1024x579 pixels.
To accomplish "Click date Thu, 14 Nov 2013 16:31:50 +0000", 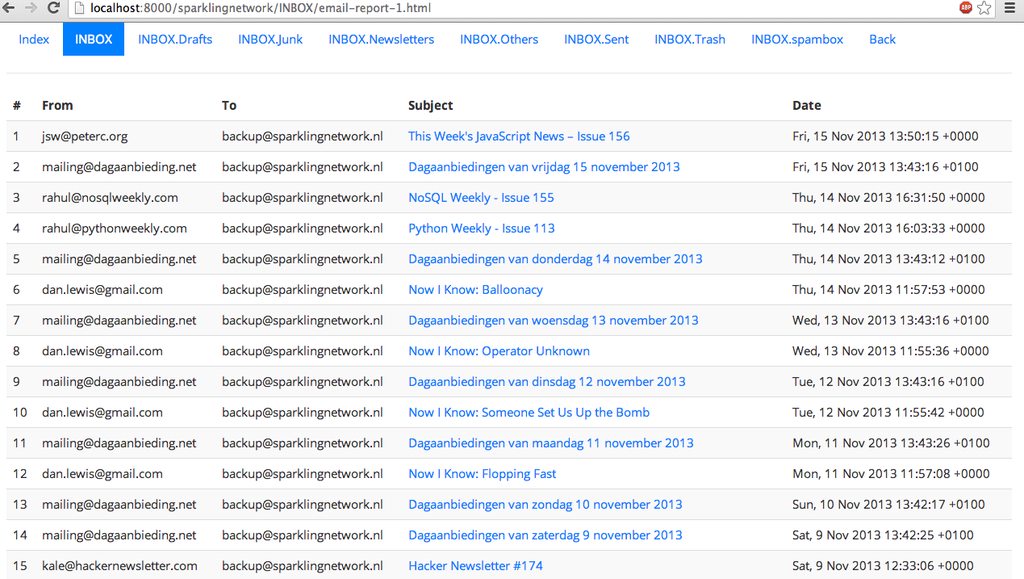I will (x=888, y=198).
